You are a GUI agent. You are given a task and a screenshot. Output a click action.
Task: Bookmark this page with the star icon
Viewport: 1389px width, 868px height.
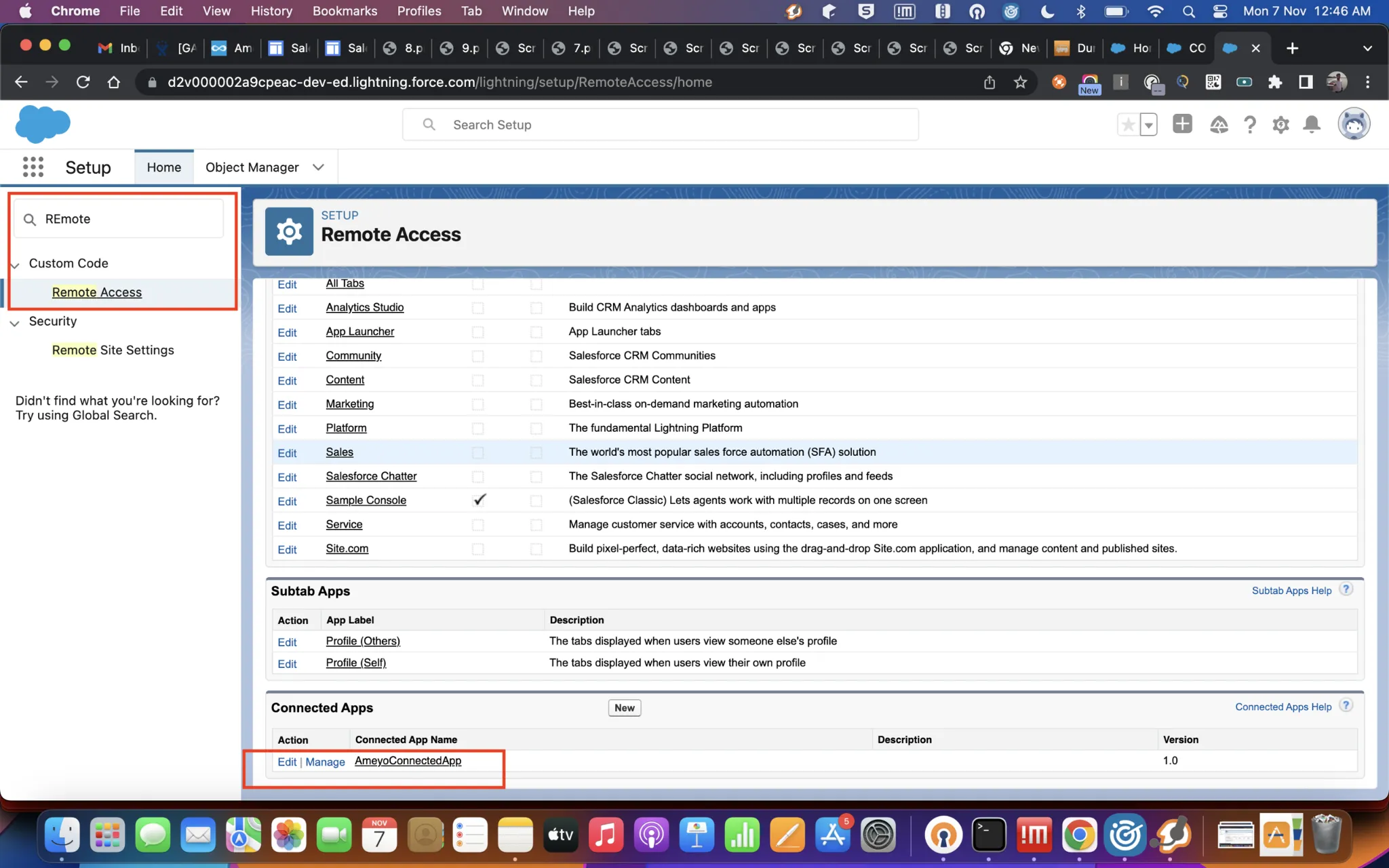pyautogui.click(x=1020, y=82)
